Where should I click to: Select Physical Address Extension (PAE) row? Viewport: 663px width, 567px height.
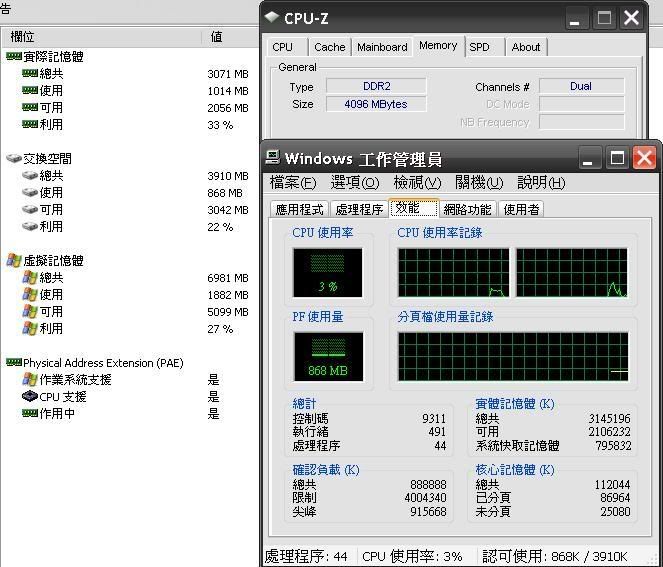(x=129, y=363)
